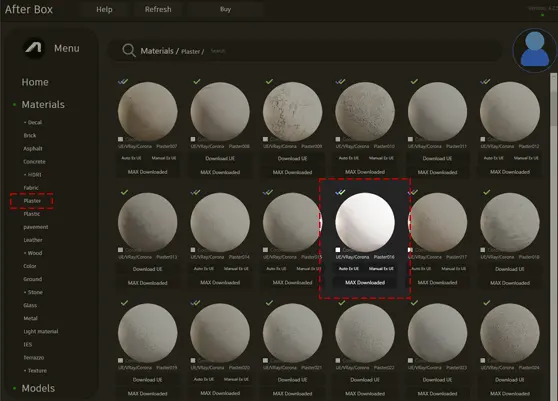Screen dimensions: 558x401
Task: Click the green checkmark above Plaster008
Action: tap(197, 81)
